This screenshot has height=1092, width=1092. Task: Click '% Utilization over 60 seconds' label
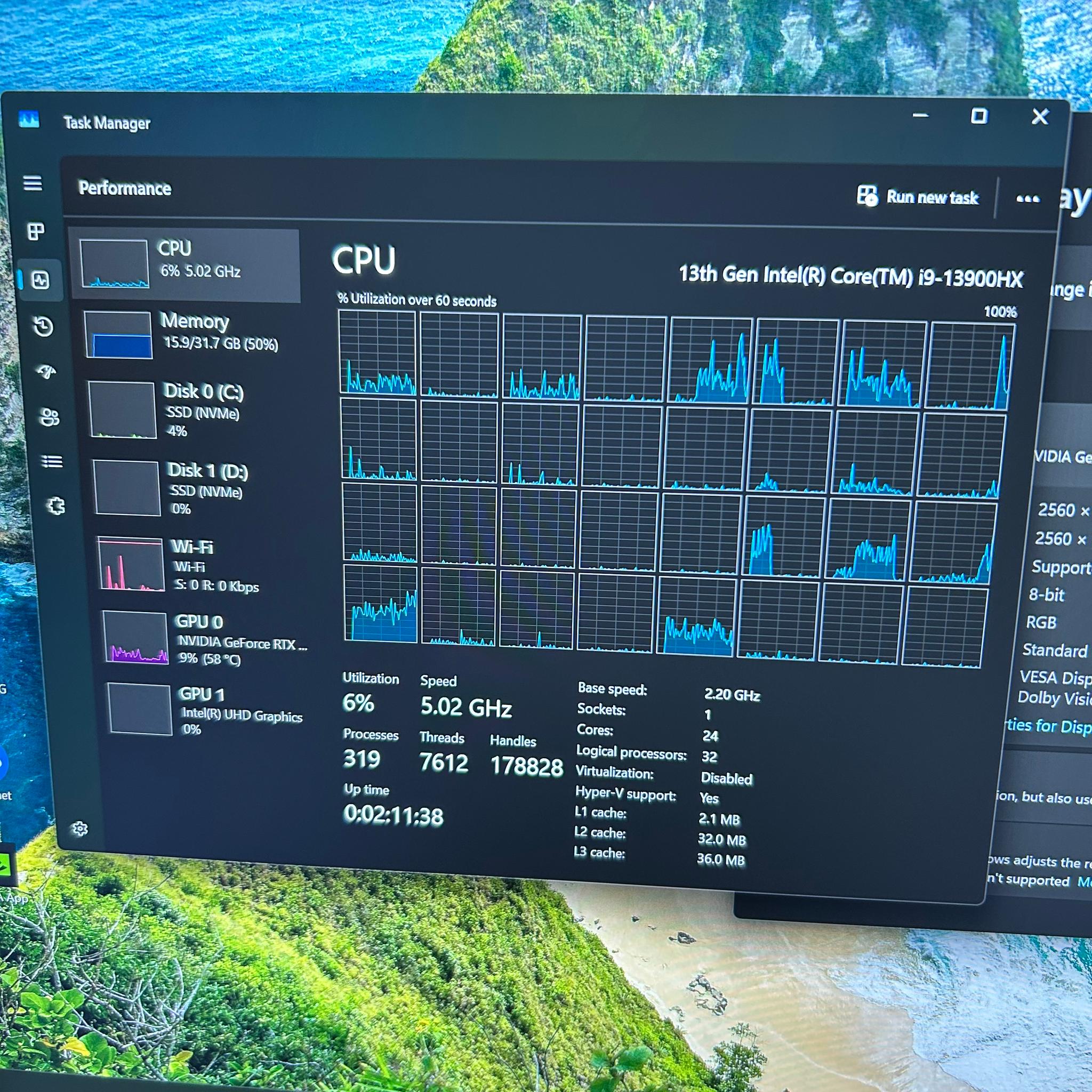click(x=417, y=300)
